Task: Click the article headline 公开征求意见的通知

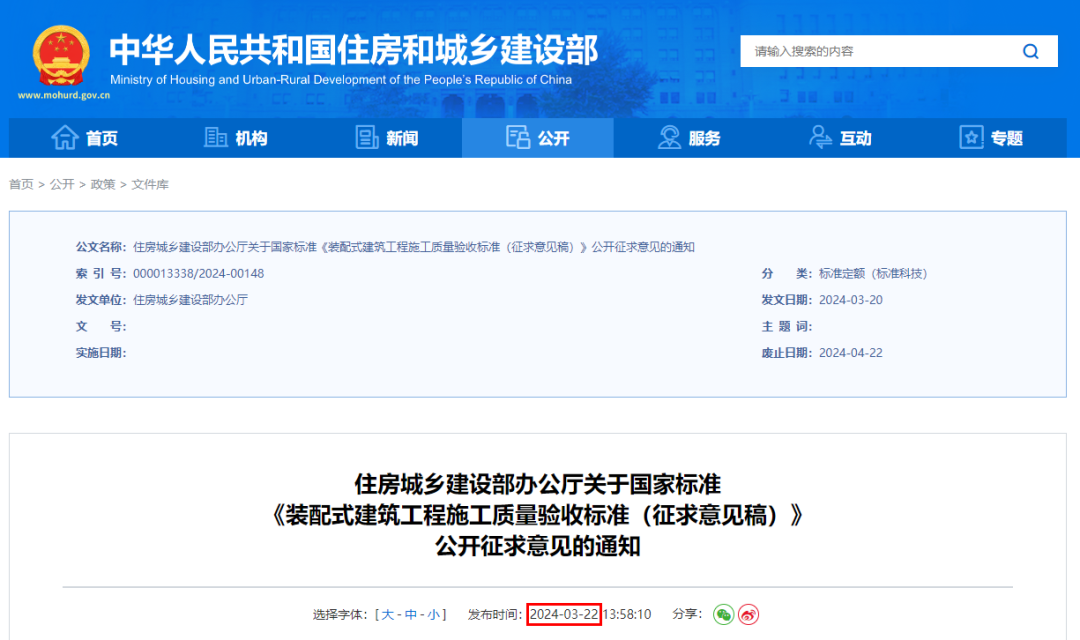Action: 538,546
